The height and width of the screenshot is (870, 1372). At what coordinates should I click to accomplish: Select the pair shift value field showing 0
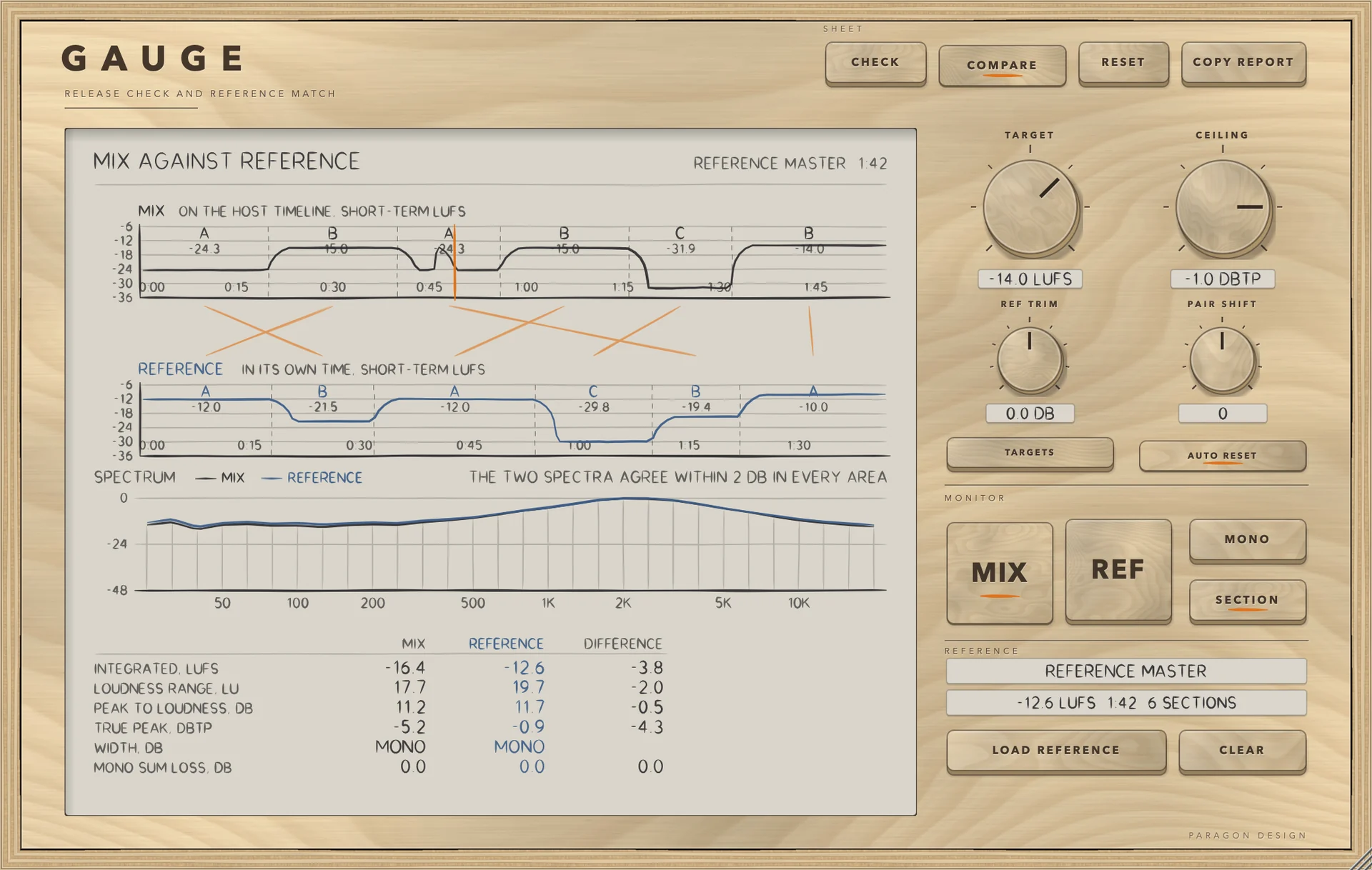(x=1223, y=414)
